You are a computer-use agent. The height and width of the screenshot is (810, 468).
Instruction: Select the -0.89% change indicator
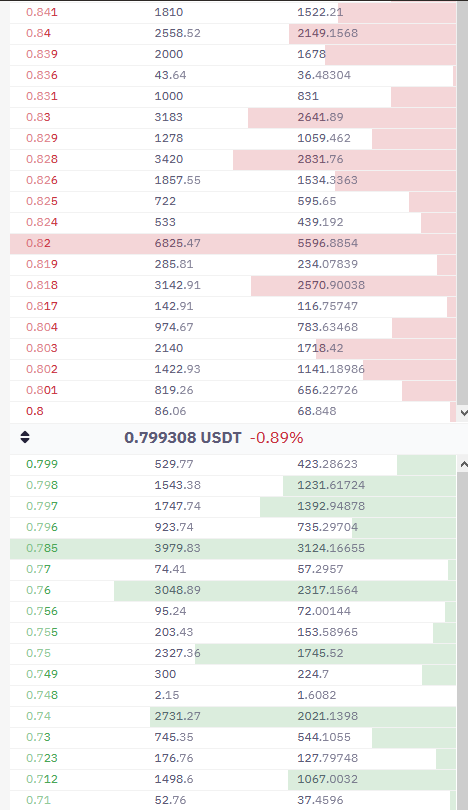(276, 438)
